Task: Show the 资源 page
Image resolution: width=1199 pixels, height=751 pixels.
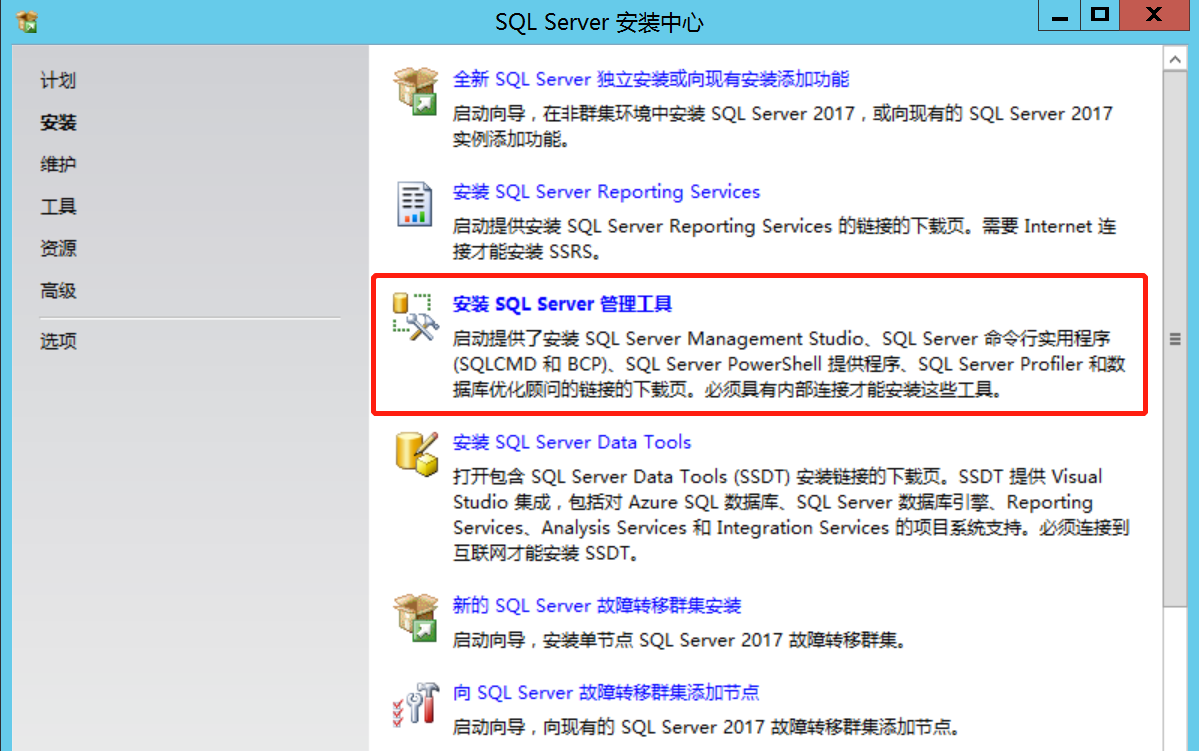Action: pos(58,249)
